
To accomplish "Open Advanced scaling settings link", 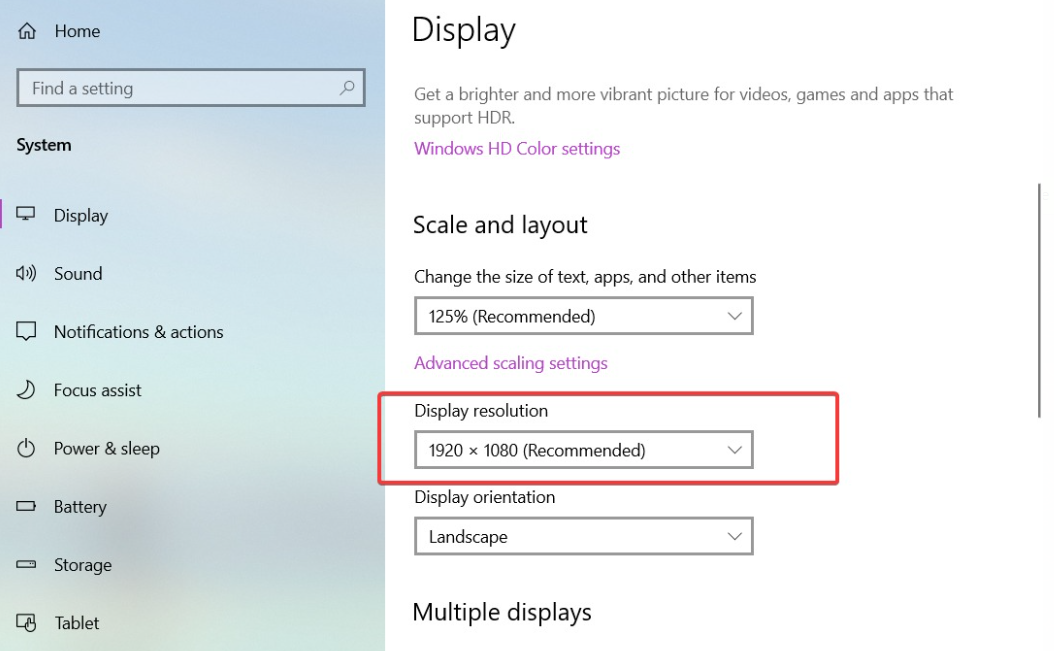I will [511, 363].
